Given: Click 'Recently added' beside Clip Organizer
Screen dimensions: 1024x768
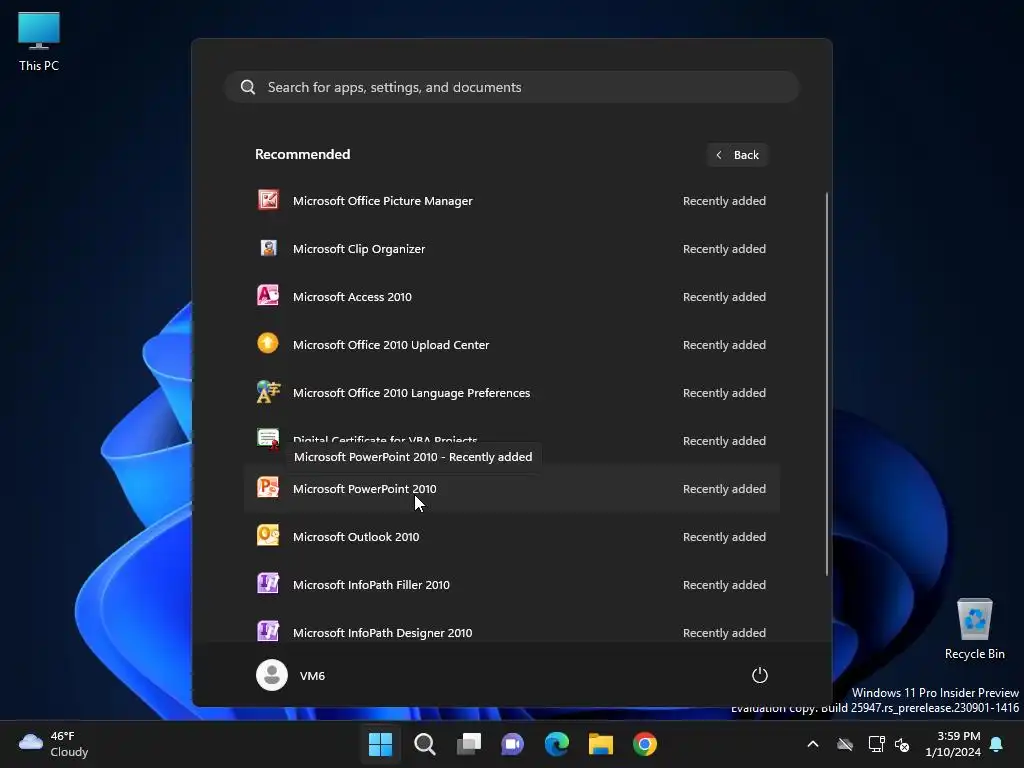Looking at the screenshot, I should (x=724, y=249).
